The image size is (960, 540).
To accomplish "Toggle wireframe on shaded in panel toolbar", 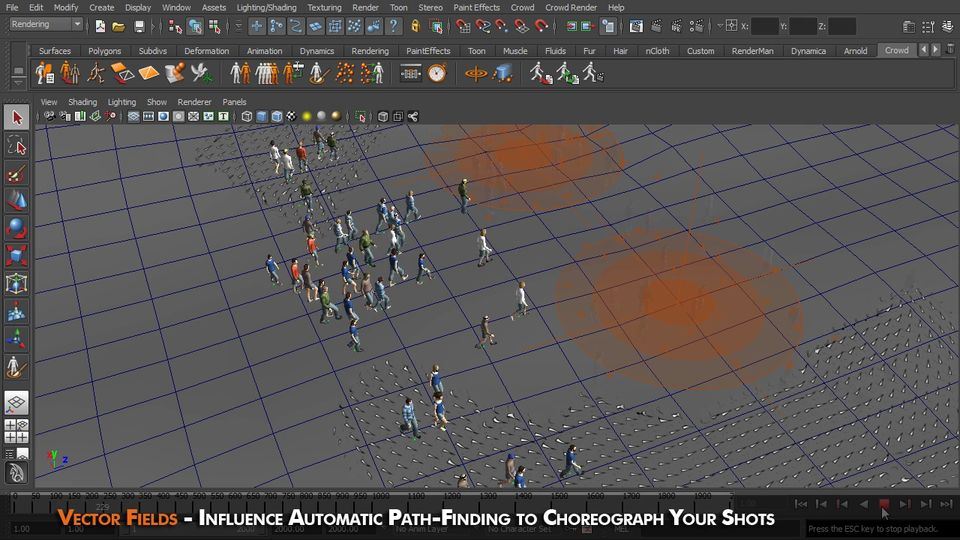I will pos(277,116).
